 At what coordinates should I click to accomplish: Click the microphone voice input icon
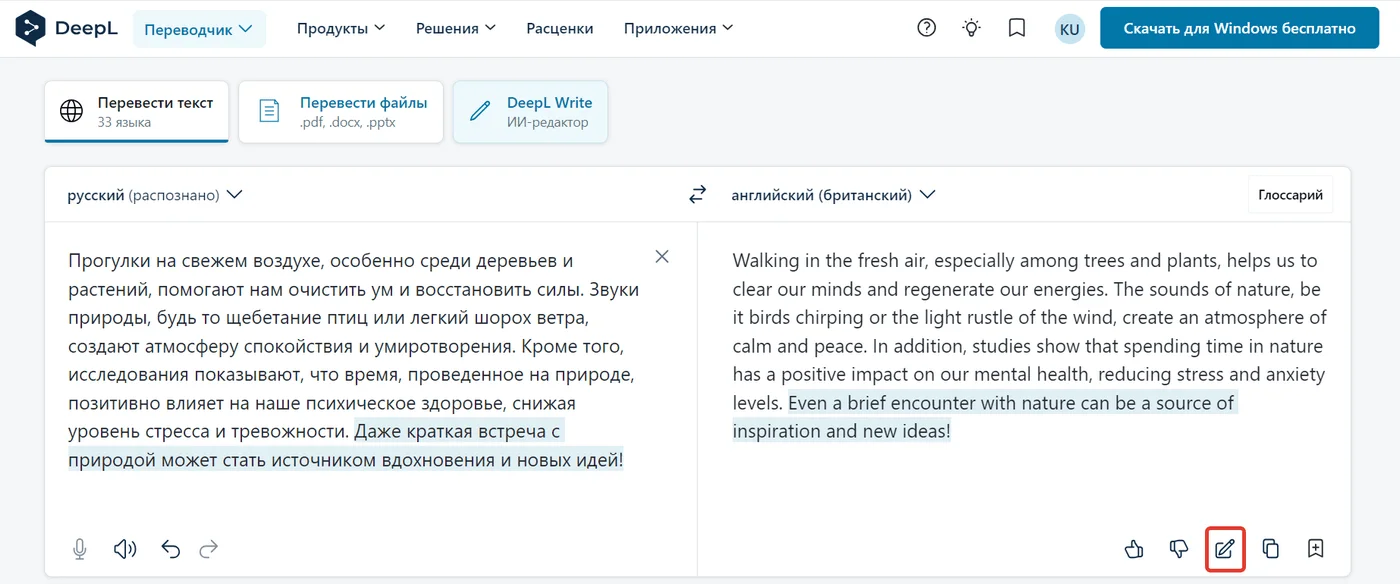click(x=80, y=549)
